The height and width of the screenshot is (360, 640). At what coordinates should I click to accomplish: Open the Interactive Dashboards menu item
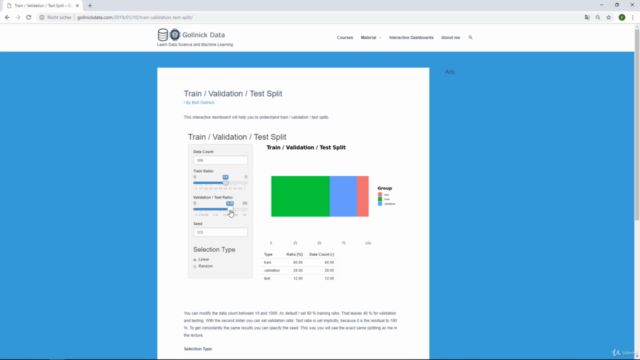tap(411, 38)
